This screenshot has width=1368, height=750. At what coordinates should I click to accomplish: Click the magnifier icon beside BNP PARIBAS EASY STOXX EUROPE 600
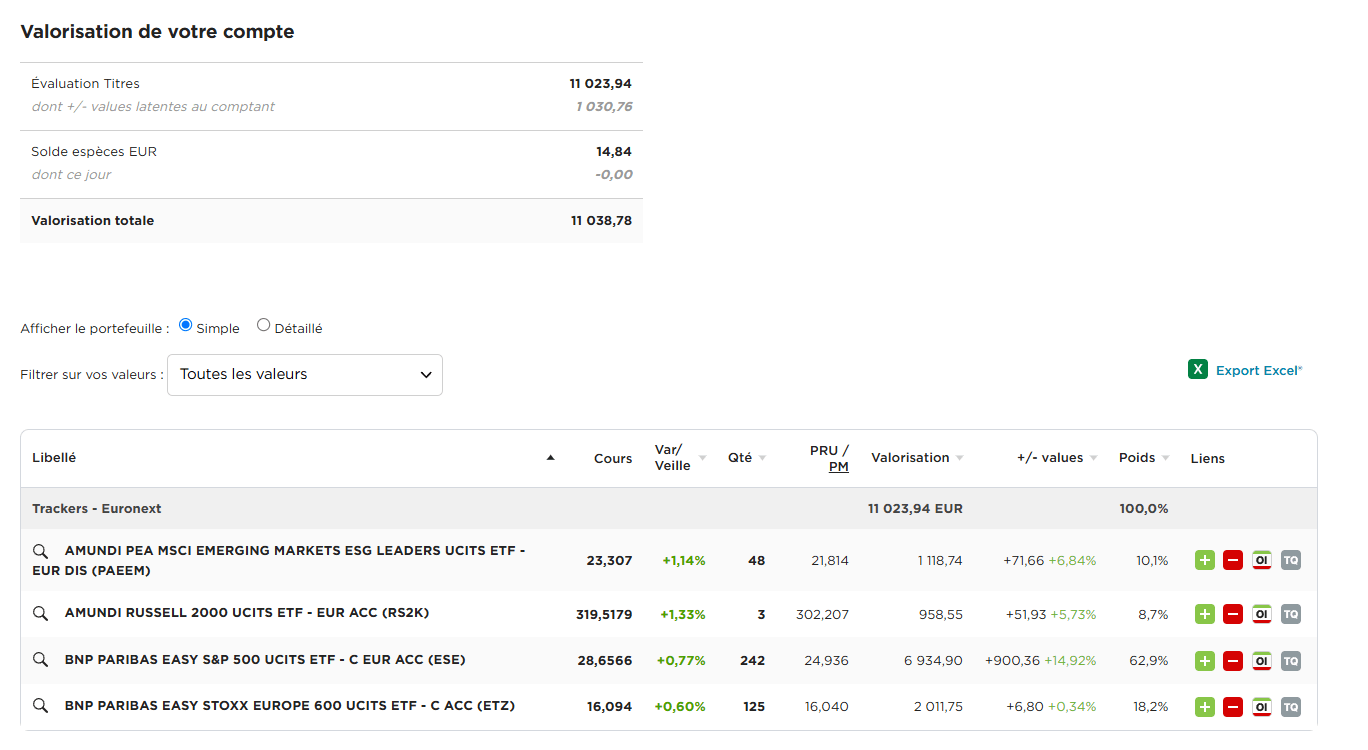tap(40, 706)
